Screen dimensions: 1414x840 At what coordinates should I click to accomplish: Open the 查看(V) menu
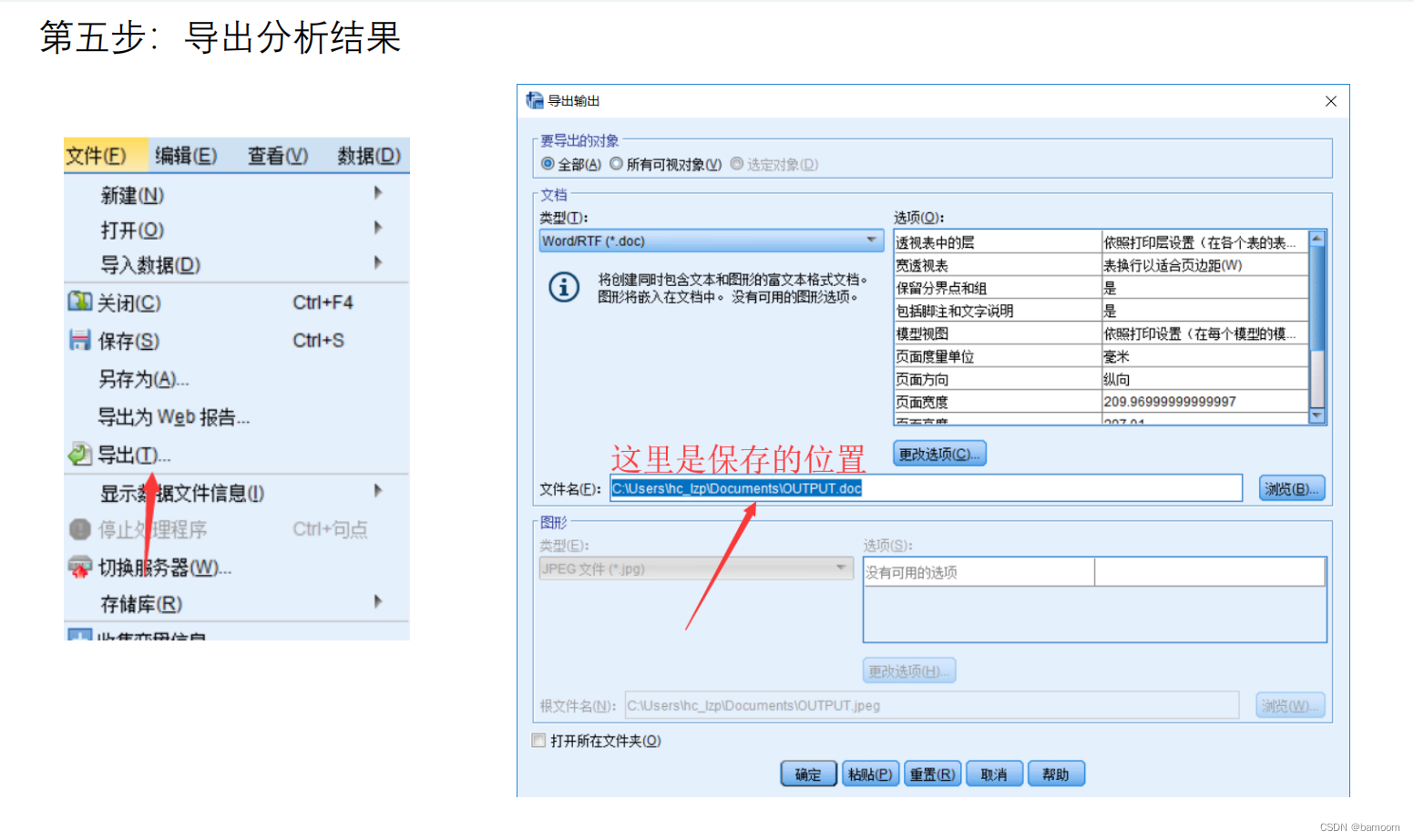coord(278,156)
